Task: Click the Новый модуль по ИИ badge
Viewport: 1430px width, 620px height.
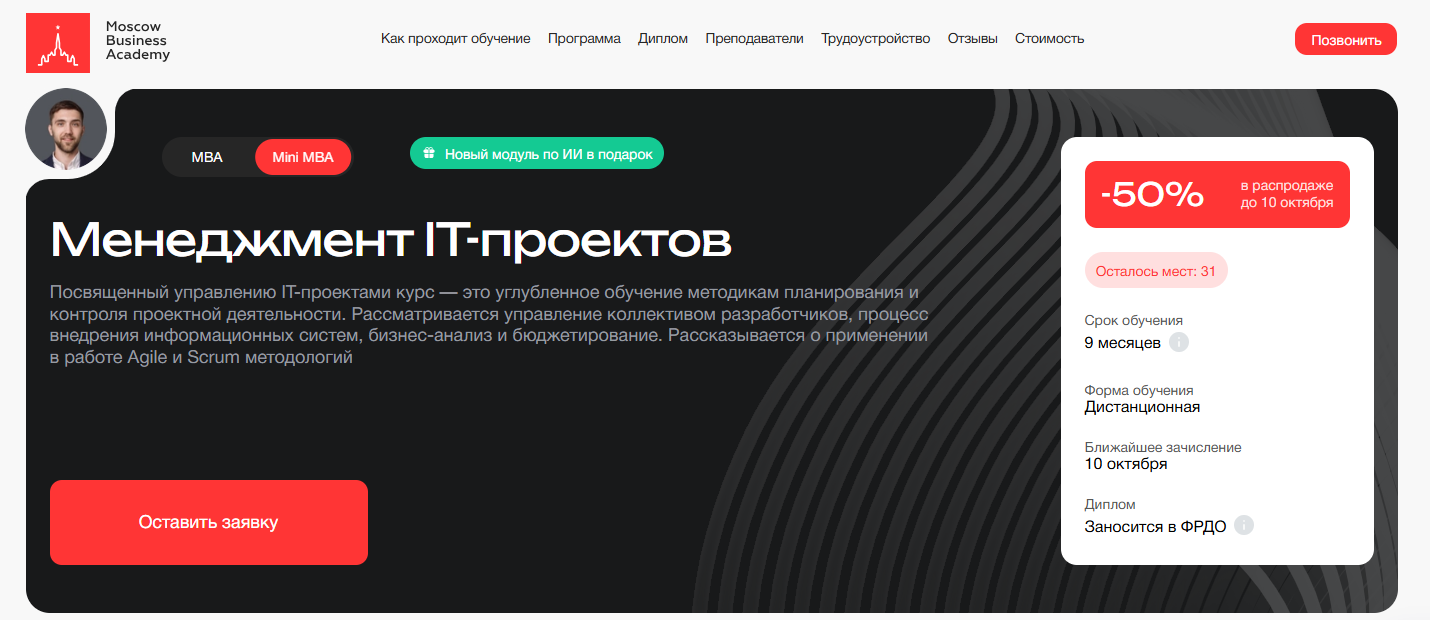Action: tap(537, 154)
